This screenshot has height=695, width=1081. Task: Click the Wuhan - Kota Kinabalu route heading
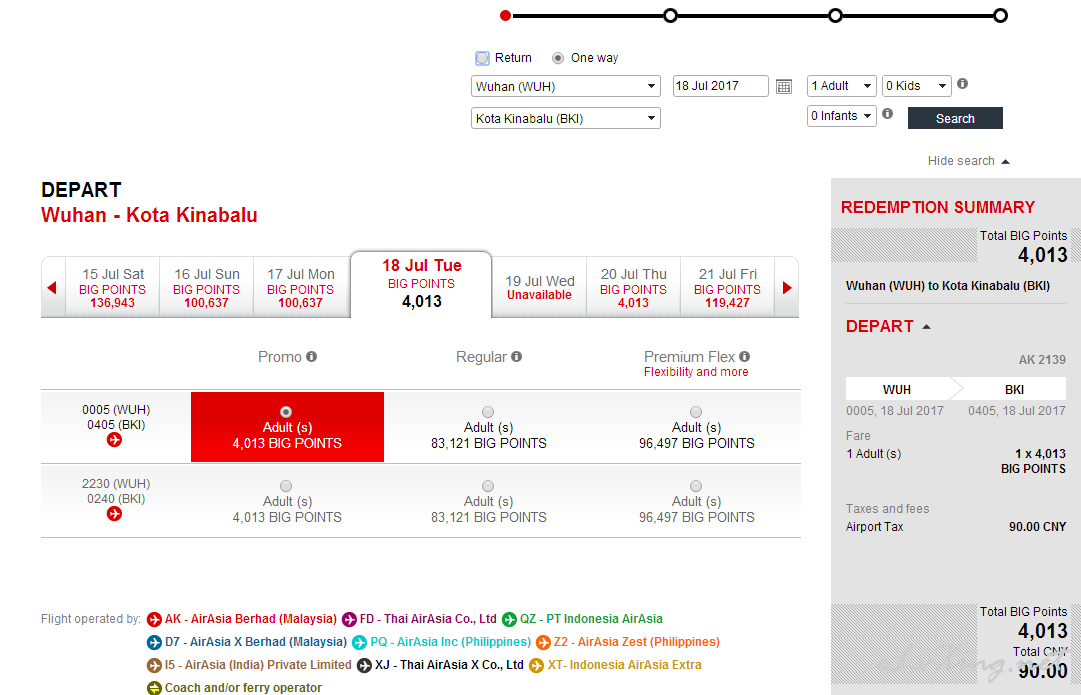click(149, 215)
